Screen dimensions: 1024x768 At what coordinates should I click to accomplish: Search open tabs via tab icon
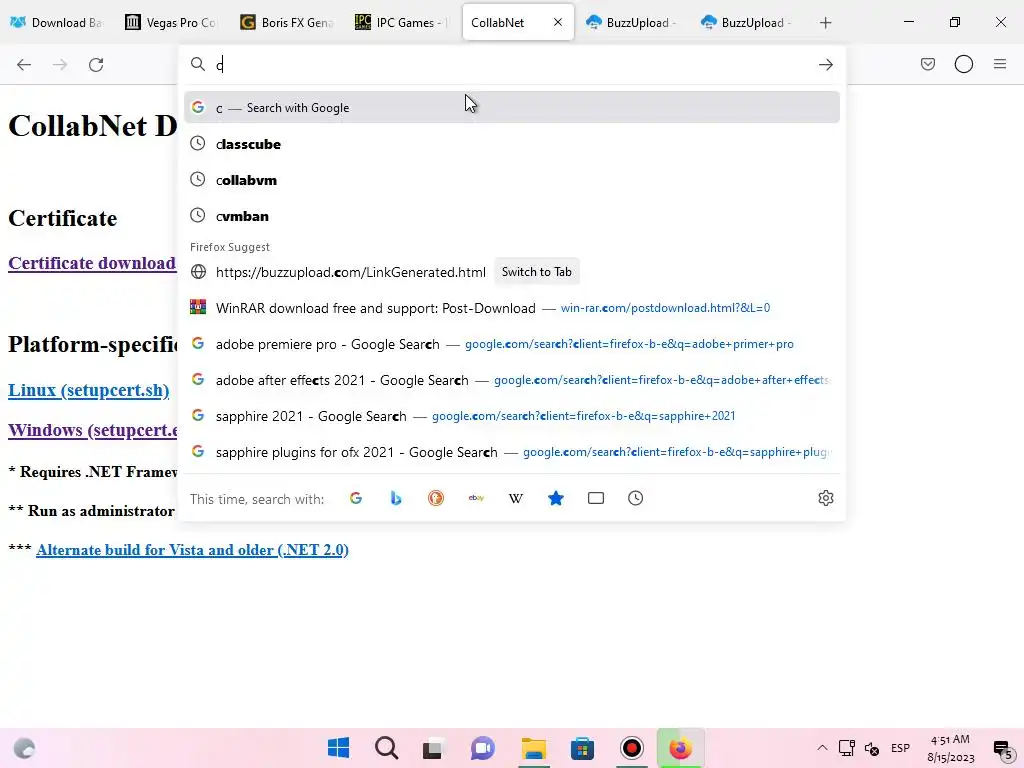coord(596,498)
